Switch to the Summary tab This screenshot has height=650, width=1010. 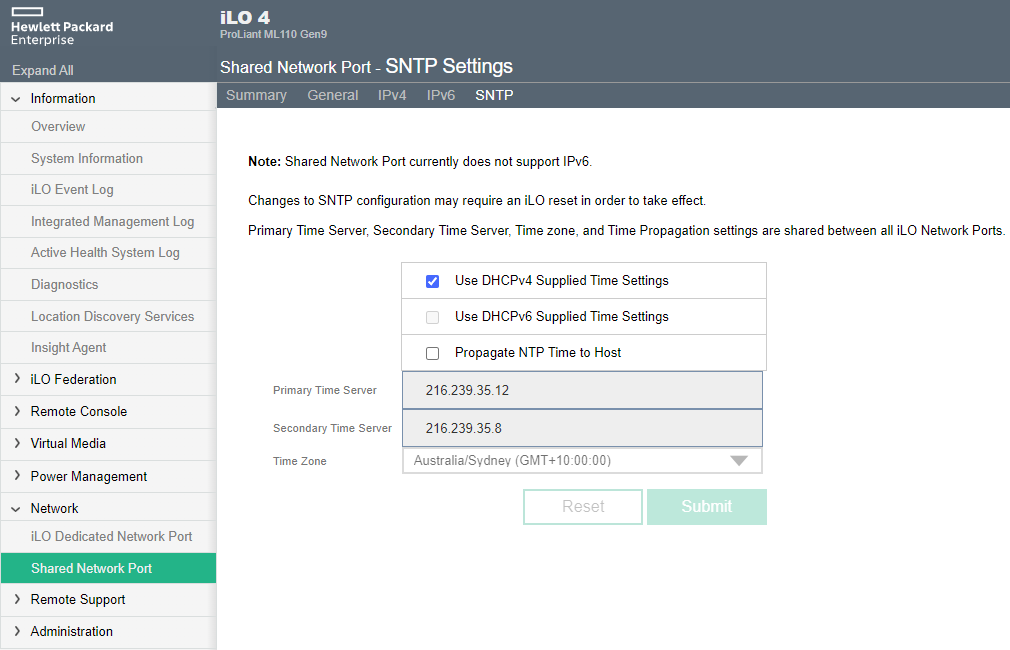[x=256, y=95]
